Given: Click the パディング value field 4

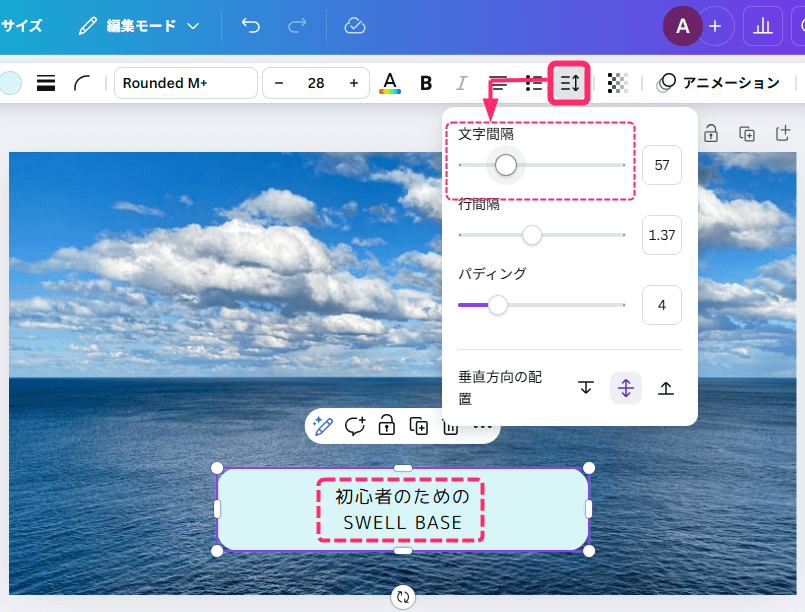Looking at the screenshot, I should pos(662,305).
